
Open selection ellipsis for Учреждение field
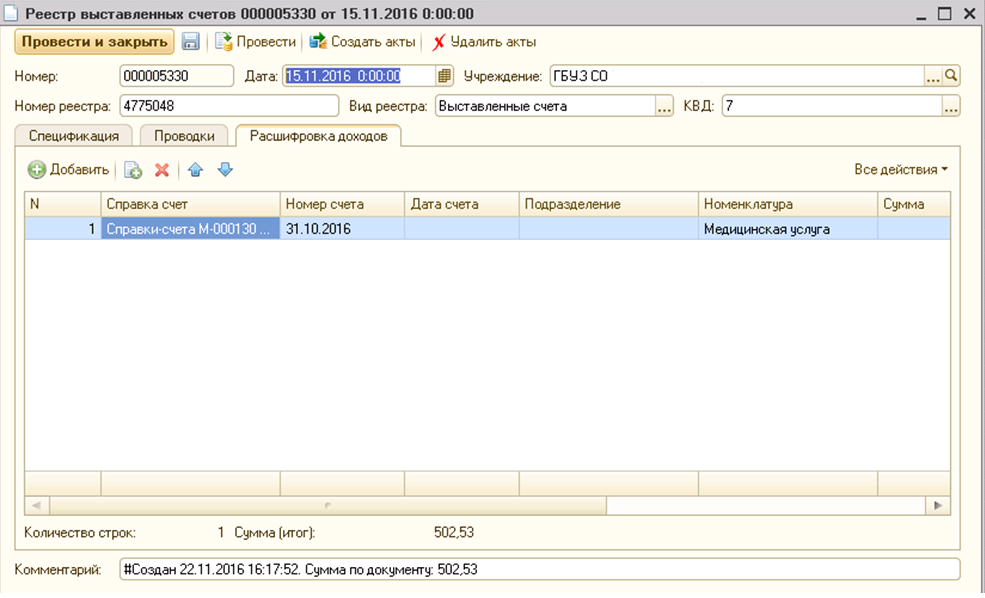pyautogui.click(x=933, y=76)
